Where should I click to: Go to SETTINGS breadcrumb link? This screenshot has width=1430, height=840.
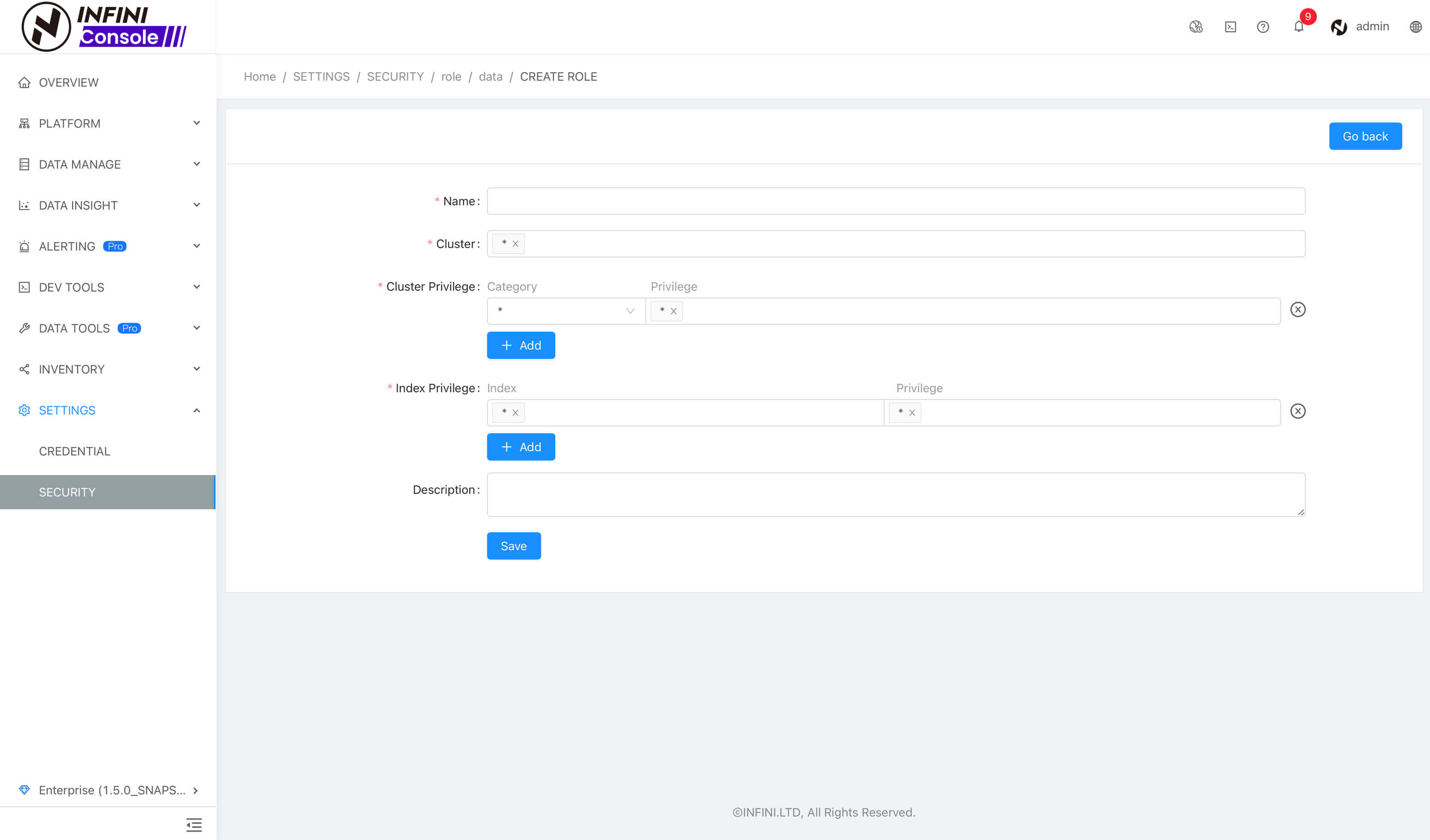(x=321, y=76)
